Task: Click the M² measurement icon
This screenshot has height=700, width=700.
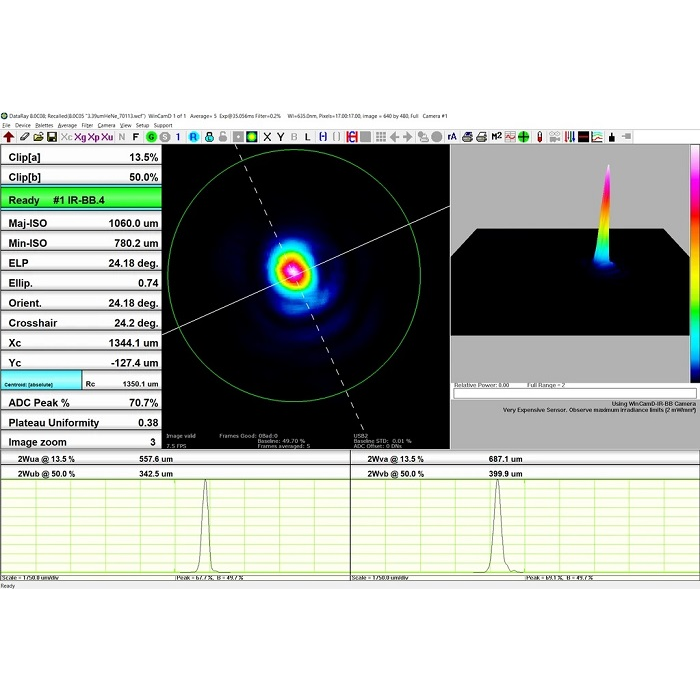Action: coord(496,137)
